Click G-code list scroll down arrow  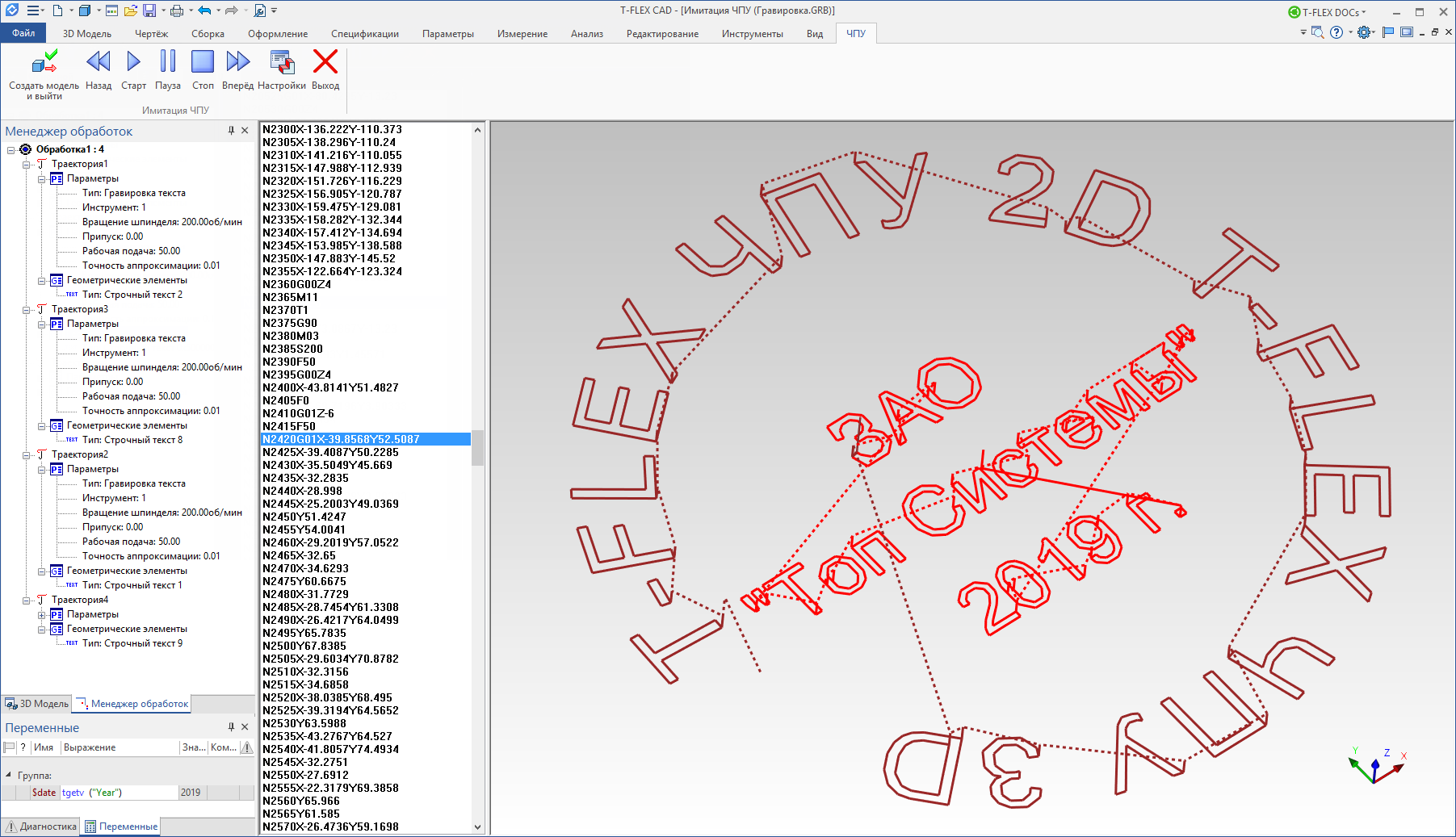point(477,827)
